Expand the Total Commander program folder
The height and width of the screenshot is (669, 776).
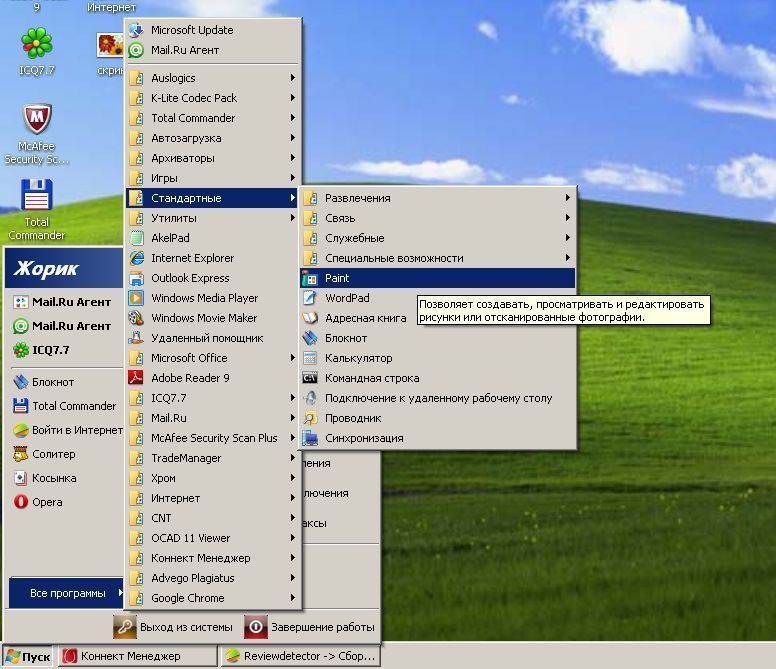[212, 118]
